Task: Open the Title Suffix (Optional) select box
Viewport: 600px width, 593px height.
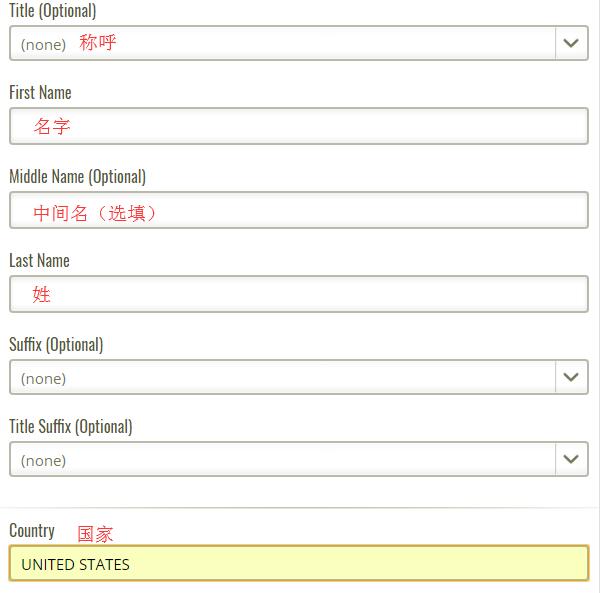Action: point(299,459)
